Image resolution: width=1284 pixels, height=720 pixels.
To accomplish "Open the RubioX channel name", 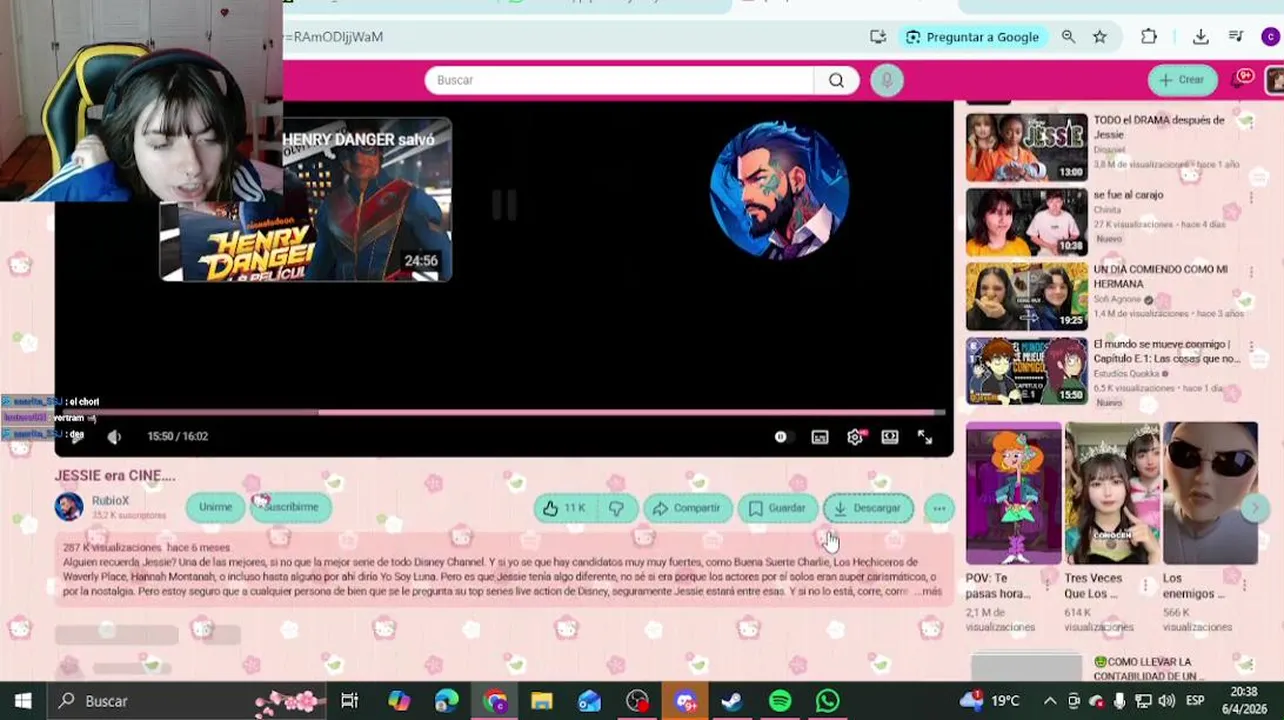I will [x=110, y=500].
